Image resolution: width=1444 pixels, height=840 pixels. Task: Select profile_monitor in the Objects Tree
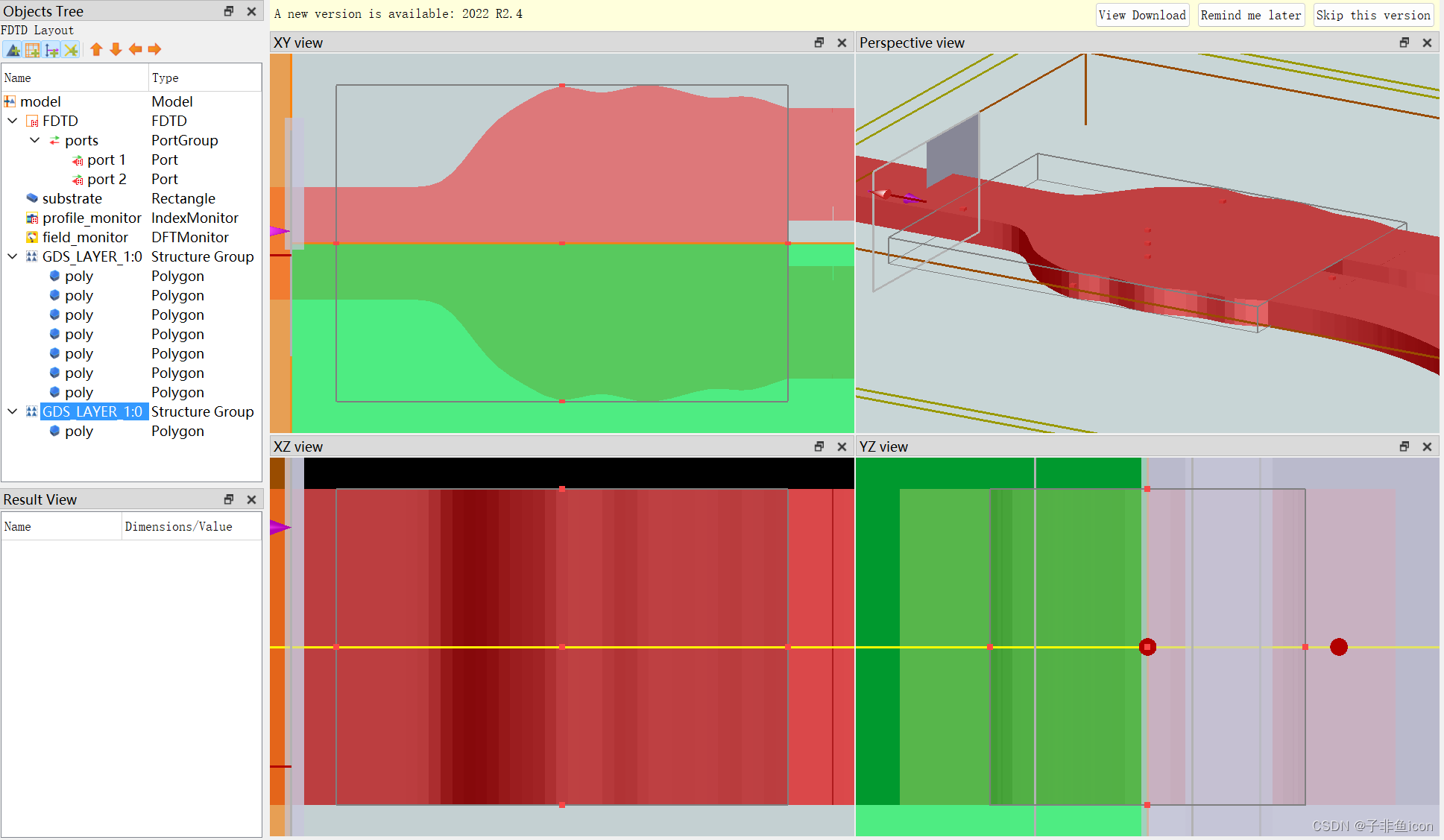pos(91,218)
